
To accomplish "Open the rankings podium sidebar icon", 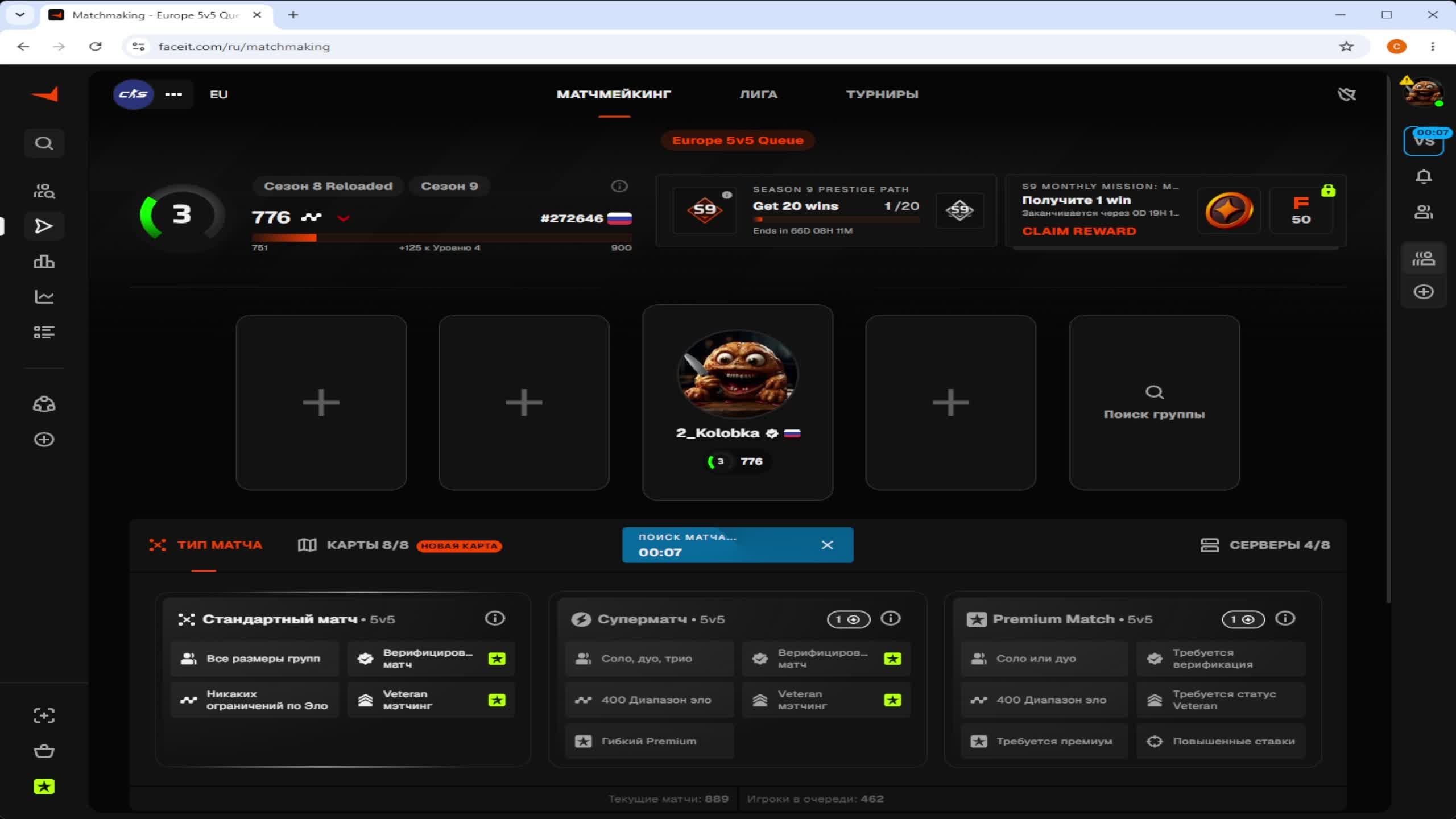I will (x=44, y=262).
